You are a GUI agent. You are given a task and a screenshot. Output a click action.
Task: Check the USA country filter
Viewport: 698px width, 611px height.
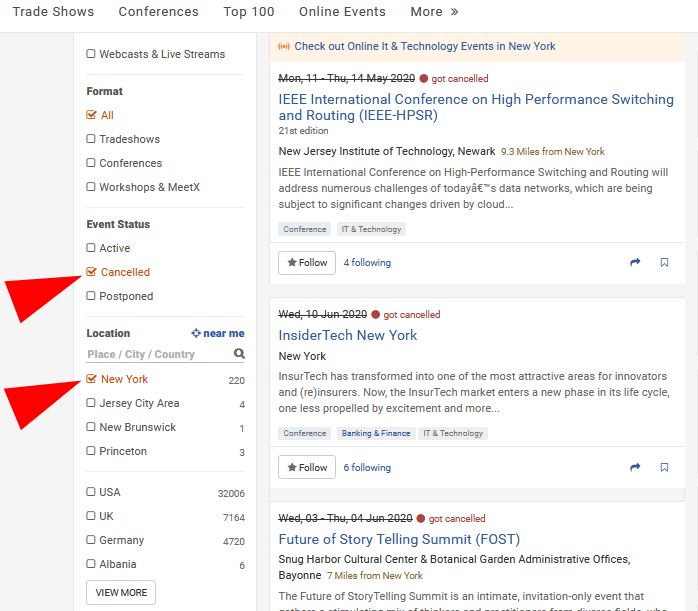tap(91, 492)
